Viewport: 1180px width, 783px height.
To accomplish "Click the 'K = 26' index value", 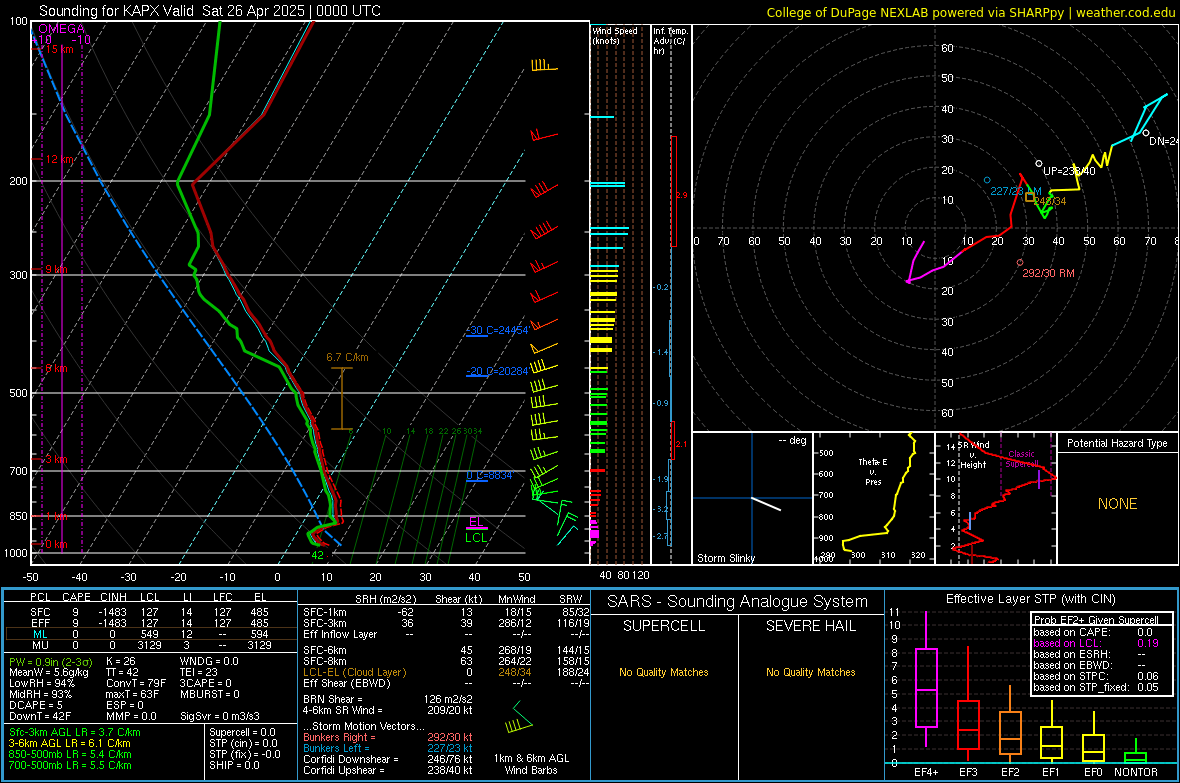I will (121, 661).
